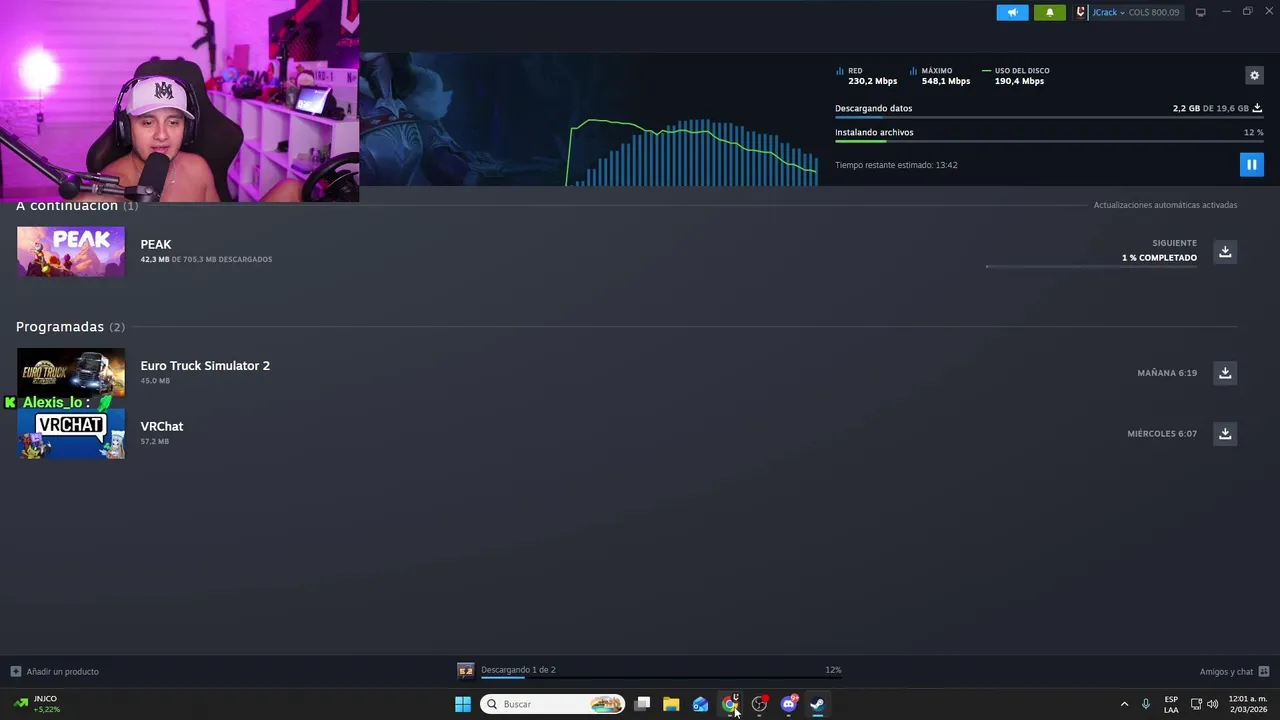
Task: Click the download throughput graph
Action: click(692, 152)
